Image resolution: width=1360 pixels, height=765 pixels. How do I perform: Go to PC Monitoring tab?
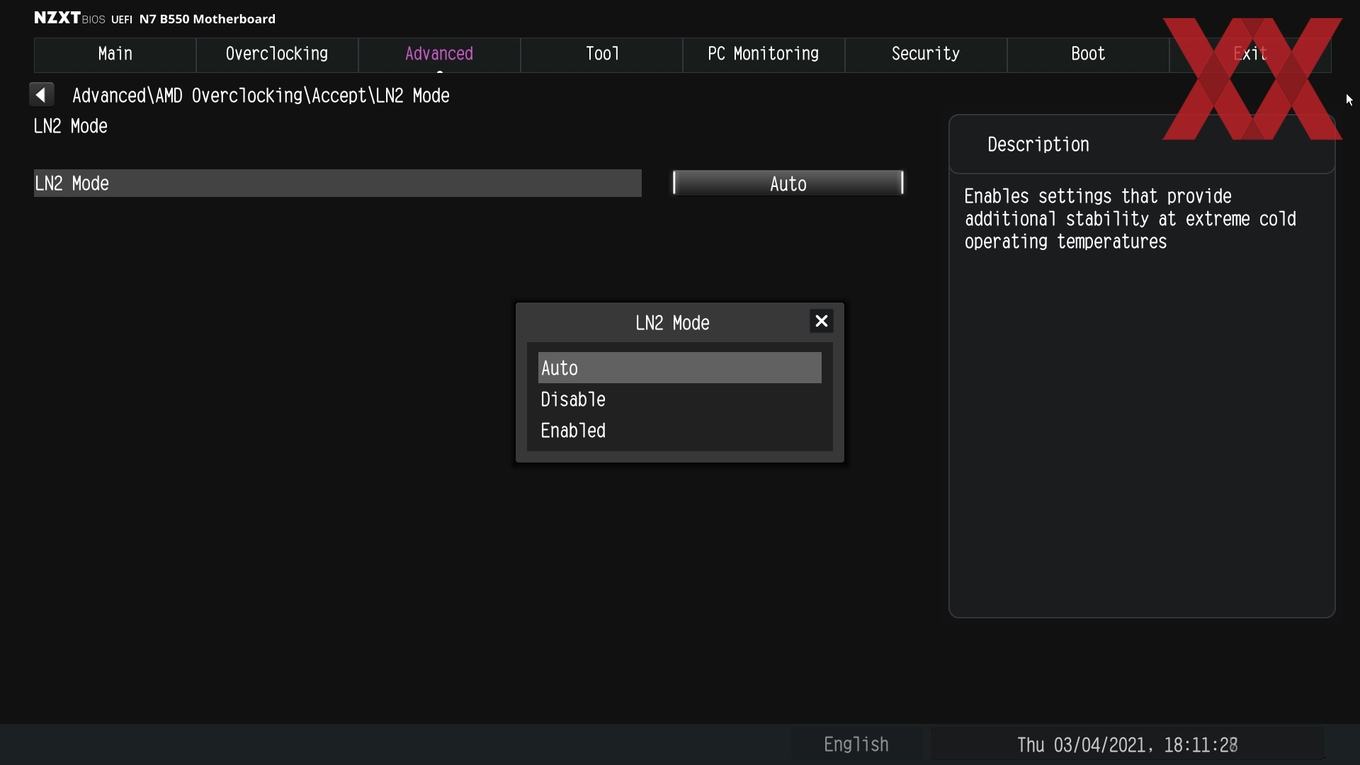point(763,54)
